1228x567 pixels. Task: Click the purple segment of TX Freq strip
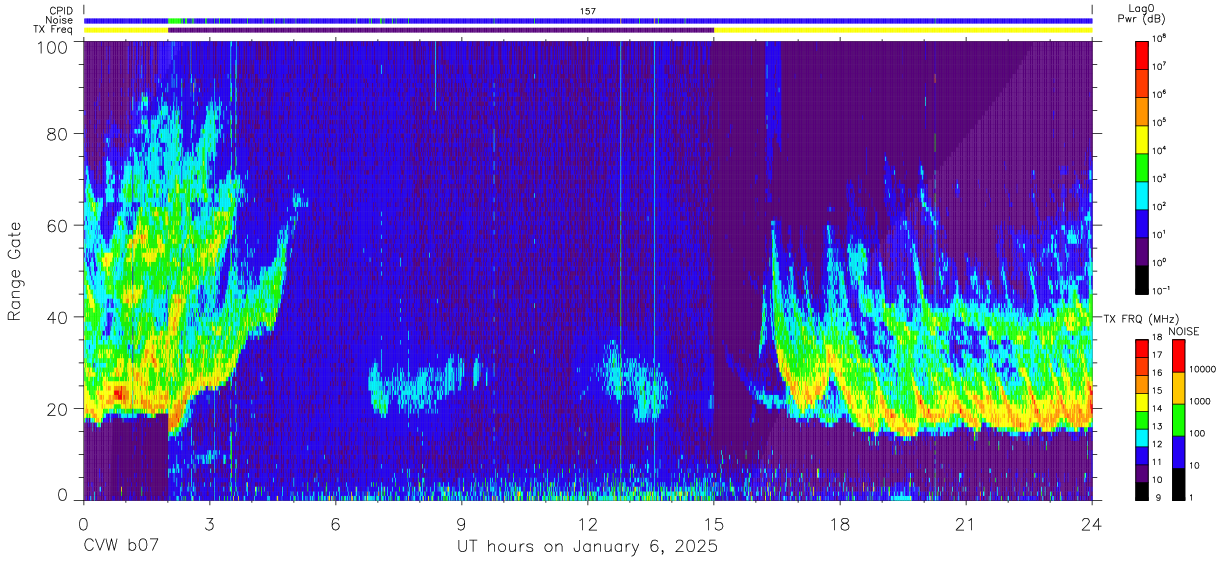pyautogui.click(x=441, y=30)
